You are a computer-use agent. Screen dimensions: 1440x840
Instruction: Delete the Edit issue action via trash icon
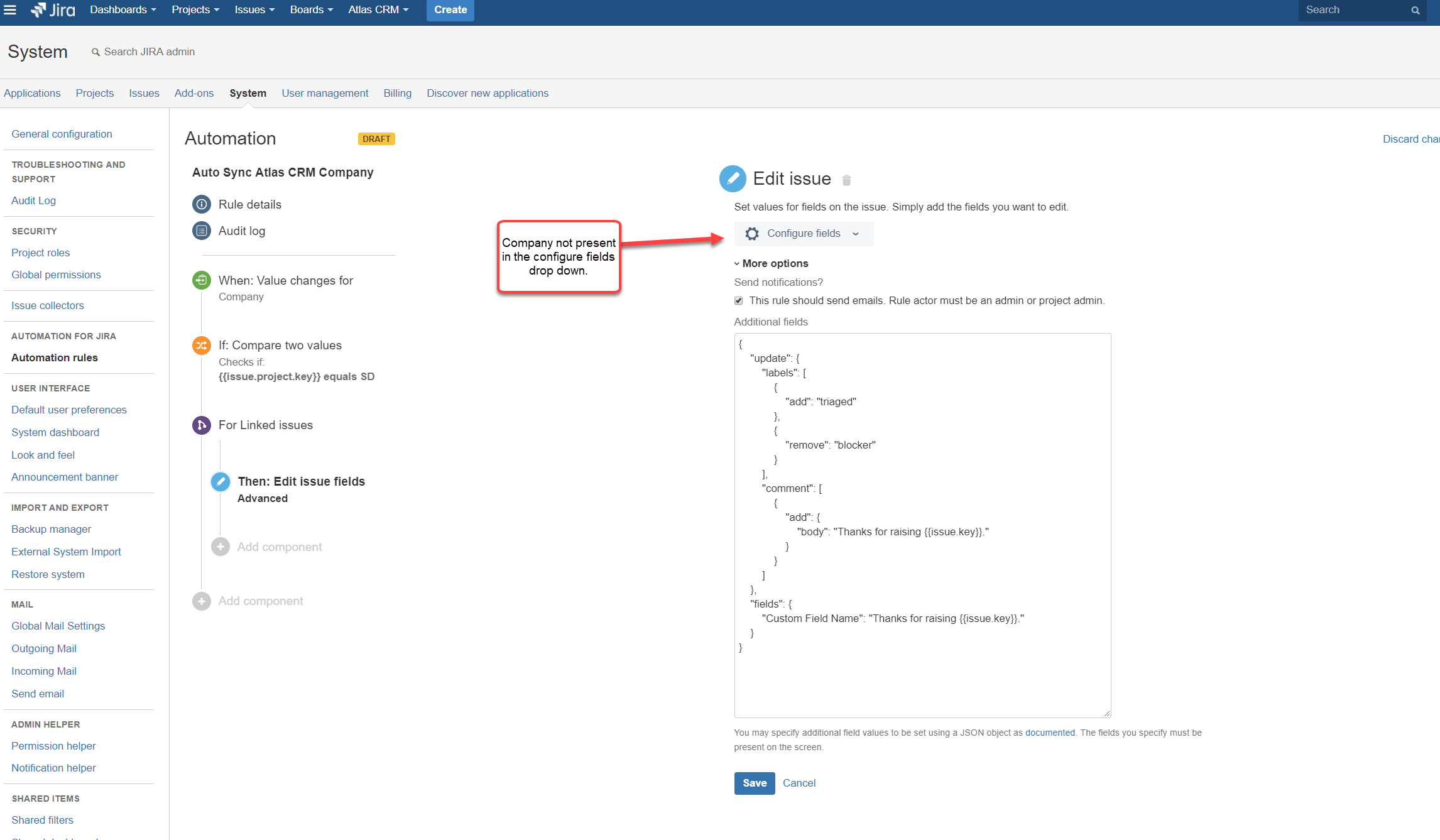point(847,180)
